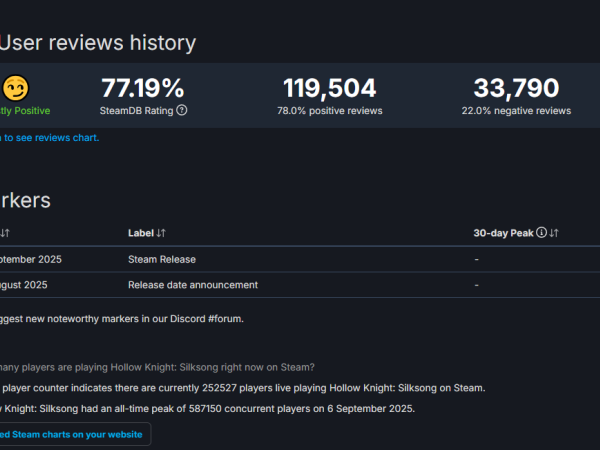Image resolution: width=600 pixels, height=450 pixels.
Task: Click the '78.0% positive reviews' text
Action: click(x=329, y=111)
